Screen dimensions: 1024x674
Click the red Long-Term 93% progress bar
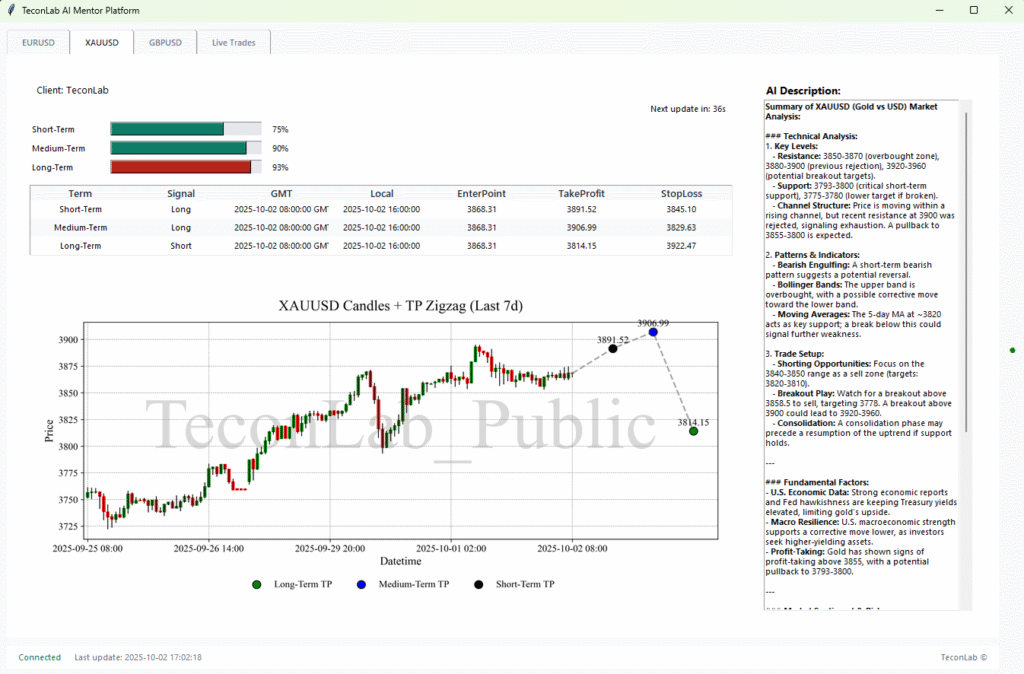coord(185,167)
